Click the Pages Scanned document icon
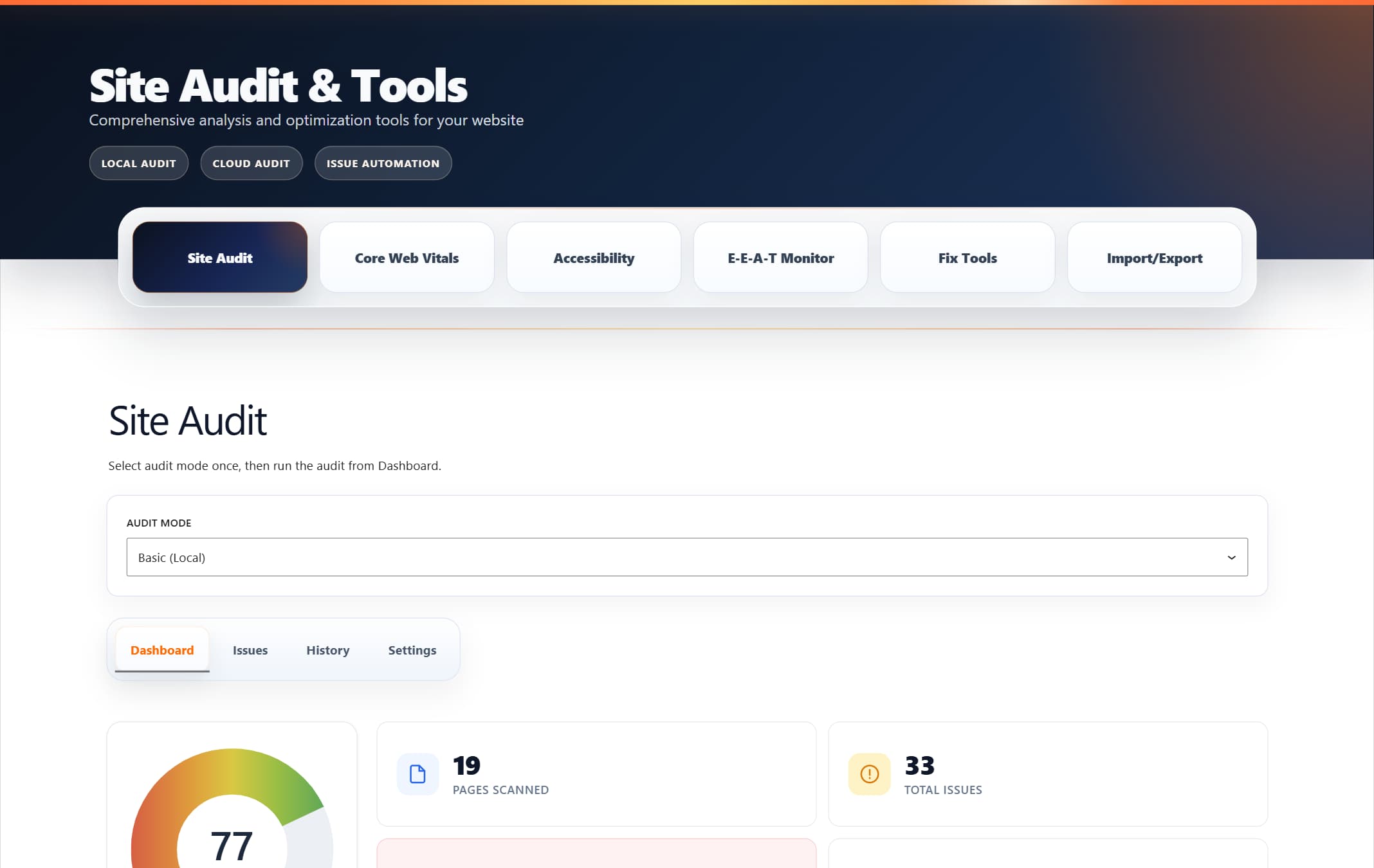Viewport: 1374px width, 868px height. (x=417, y=773)
